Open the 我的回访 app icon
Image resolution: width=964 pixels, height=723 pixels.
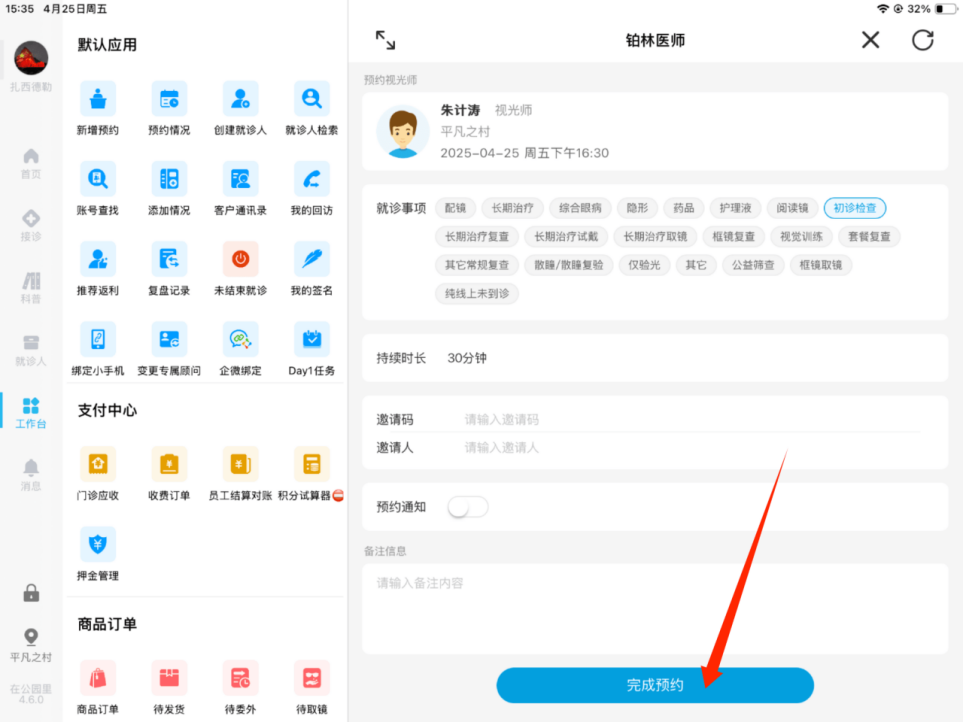tap(312, 179)
